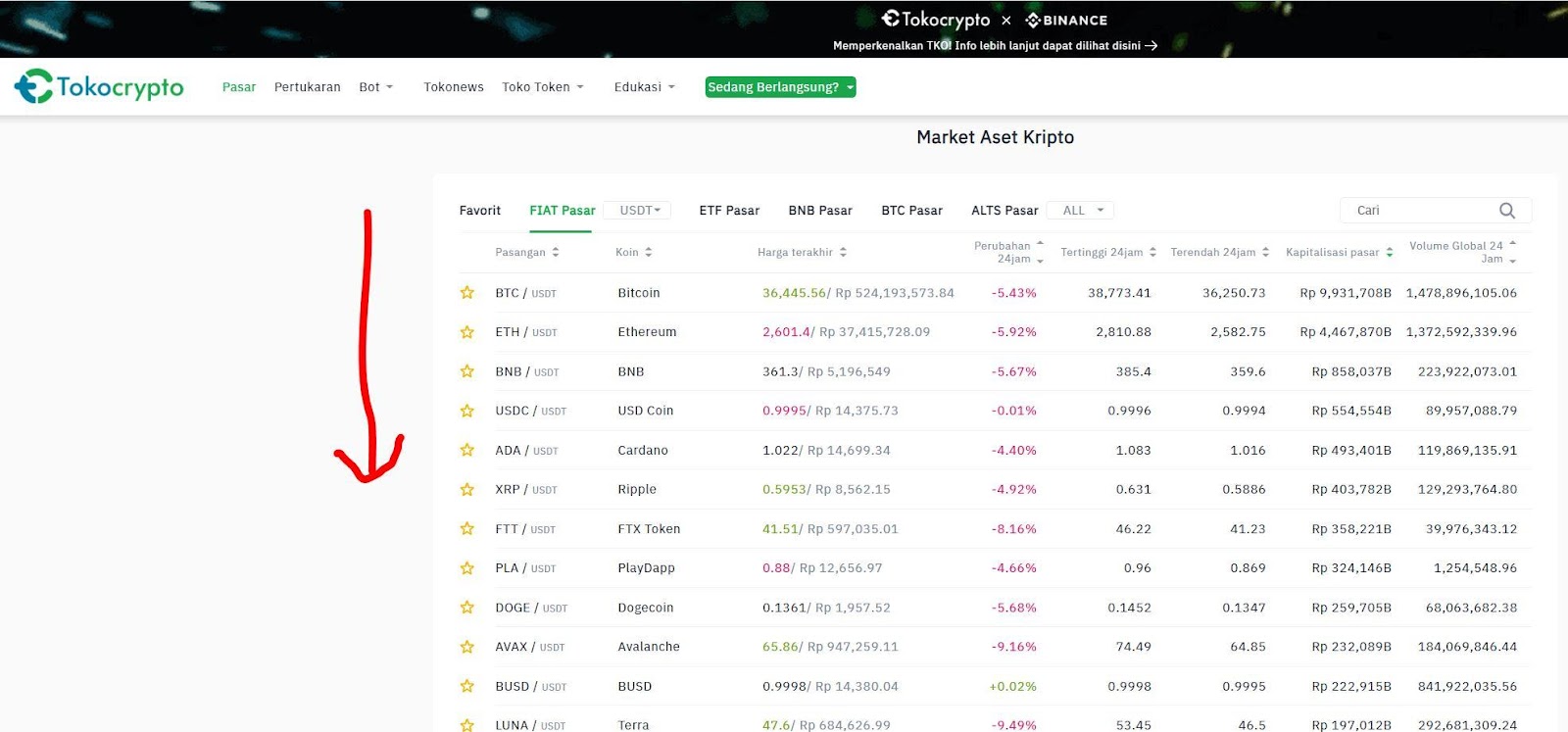The height and width of the screenshot is (732, 1568).
Task: Sort by Terendah 24jam arrows
Action: point(1265,252)
